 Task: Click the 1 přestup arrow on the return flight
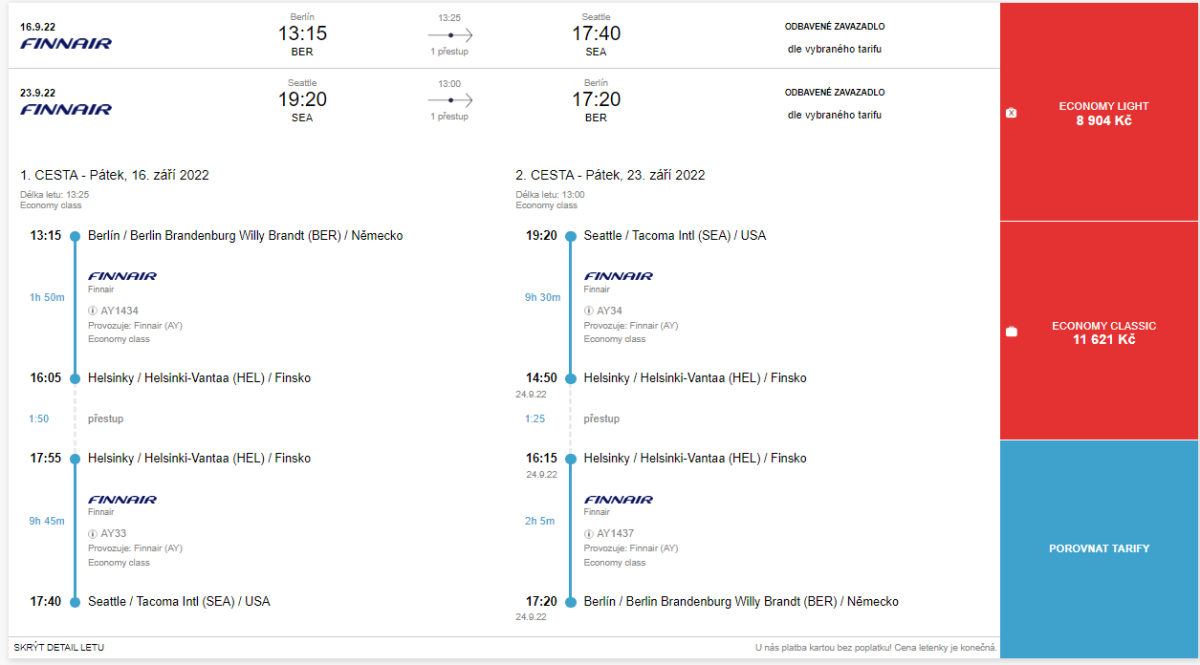tap(450, 100)
